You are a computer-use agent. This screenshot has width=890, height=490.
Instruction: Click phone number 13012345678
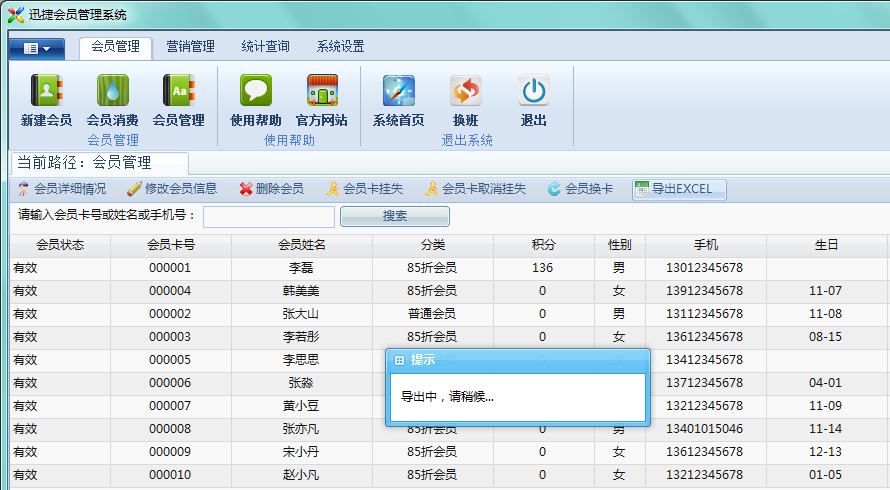tap(704, 268)
